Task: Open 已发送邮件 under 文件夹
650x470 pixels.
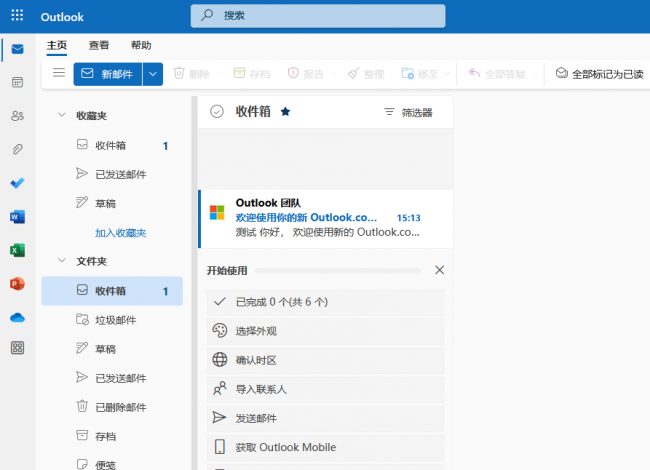Action: [112, 378]
